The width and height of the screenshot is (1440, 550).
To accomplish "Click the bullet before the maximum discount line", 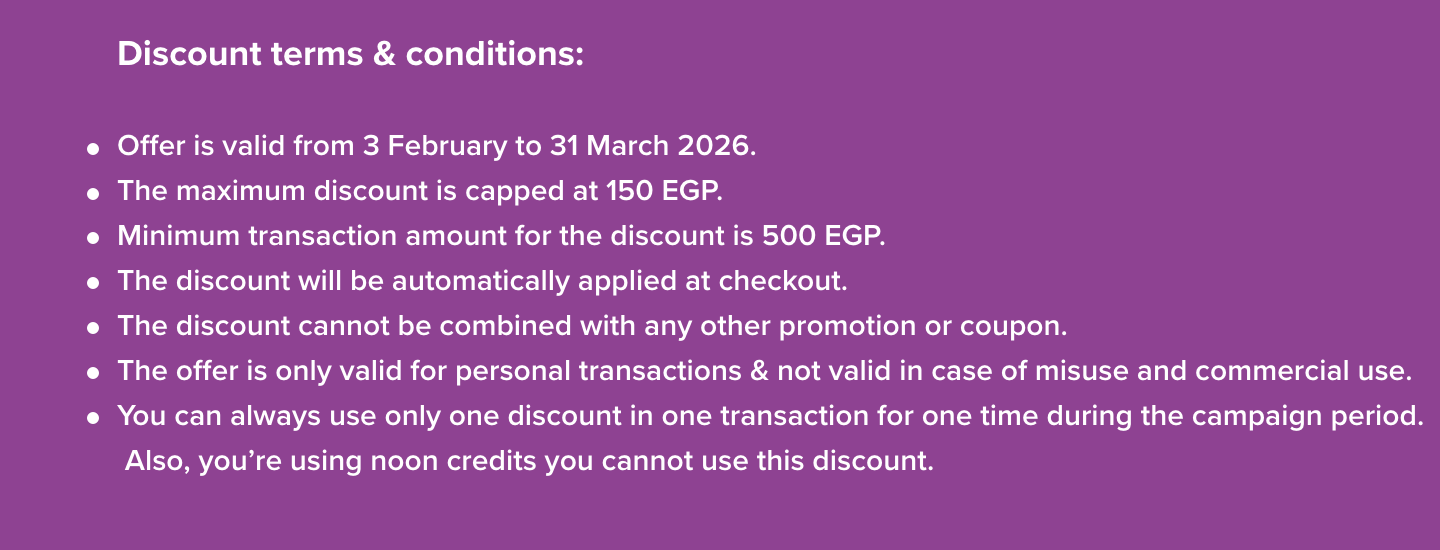I will click(93, 193).
